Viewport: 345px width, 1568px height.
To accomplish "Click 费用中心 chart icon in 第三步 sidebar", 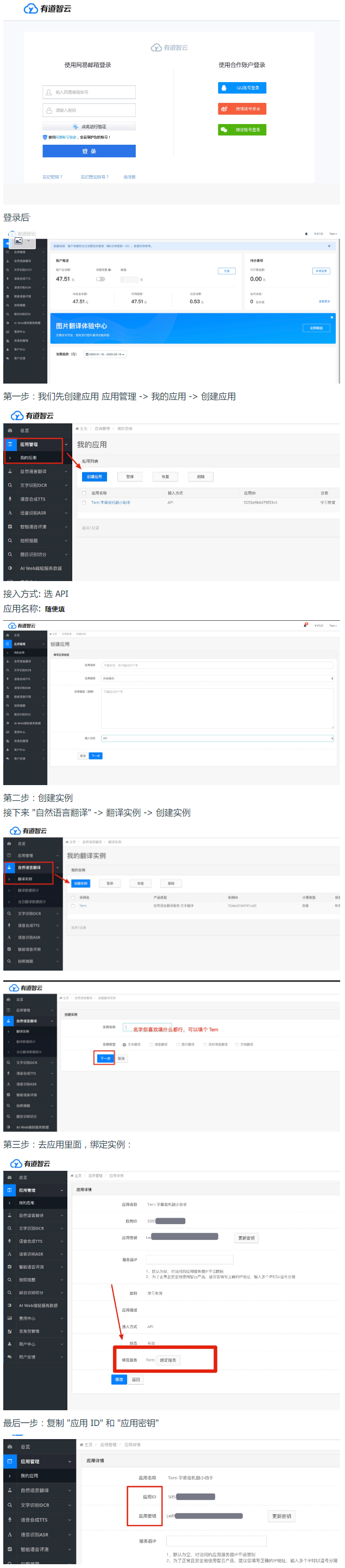I will pos(9,1318).
